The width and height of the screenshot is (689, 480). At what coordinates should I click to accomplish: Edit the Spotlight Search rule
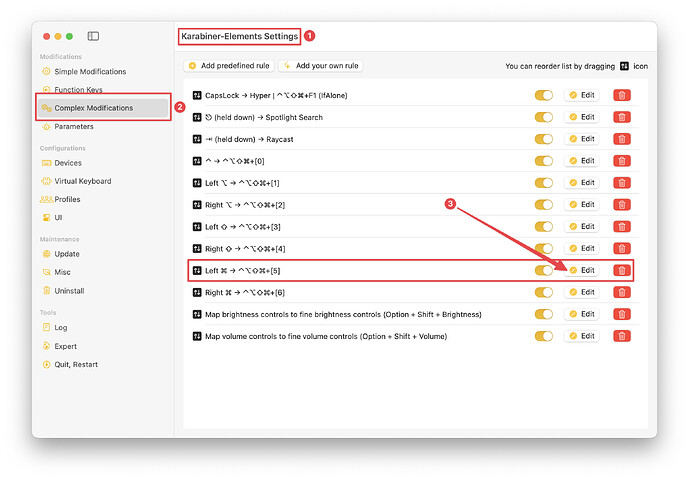[x=582, y=117]
